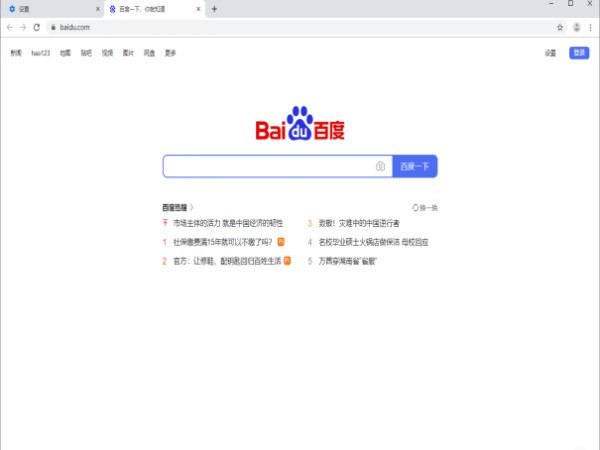
Task: Open 视频 in top navigation
Action: click(108, 53)
